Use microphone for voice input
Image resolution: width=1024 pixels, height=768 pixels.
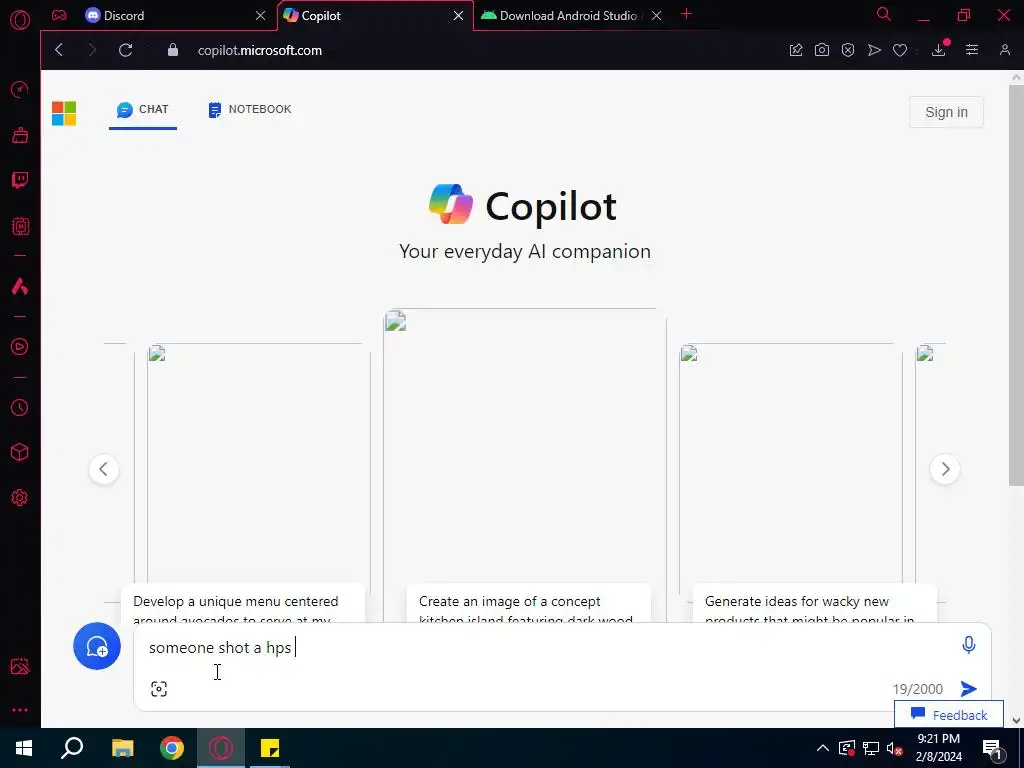click(968, 645)
